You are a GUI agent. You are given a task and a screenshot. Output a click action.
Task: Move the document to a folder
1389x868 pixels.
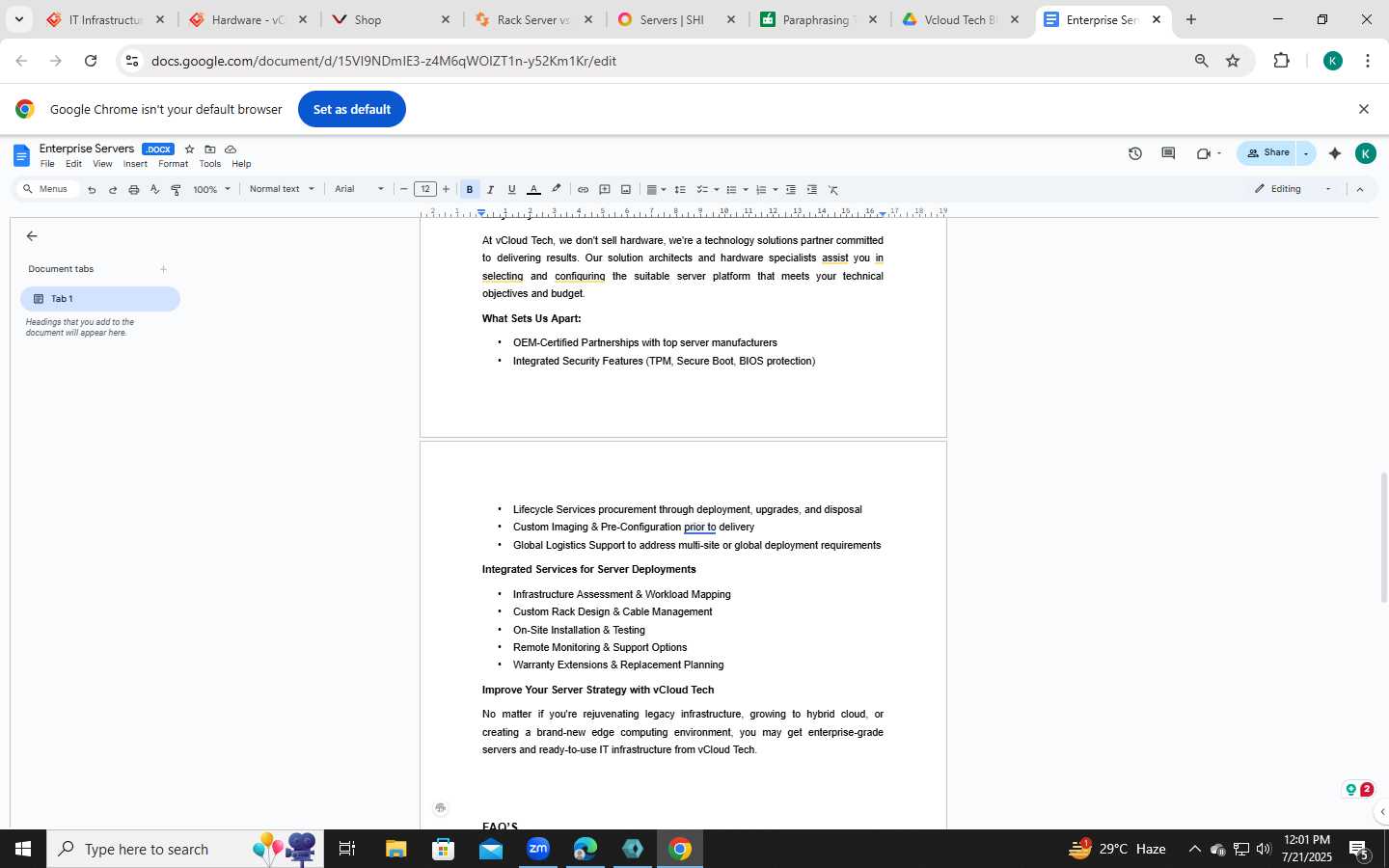[x=209, y=149]
